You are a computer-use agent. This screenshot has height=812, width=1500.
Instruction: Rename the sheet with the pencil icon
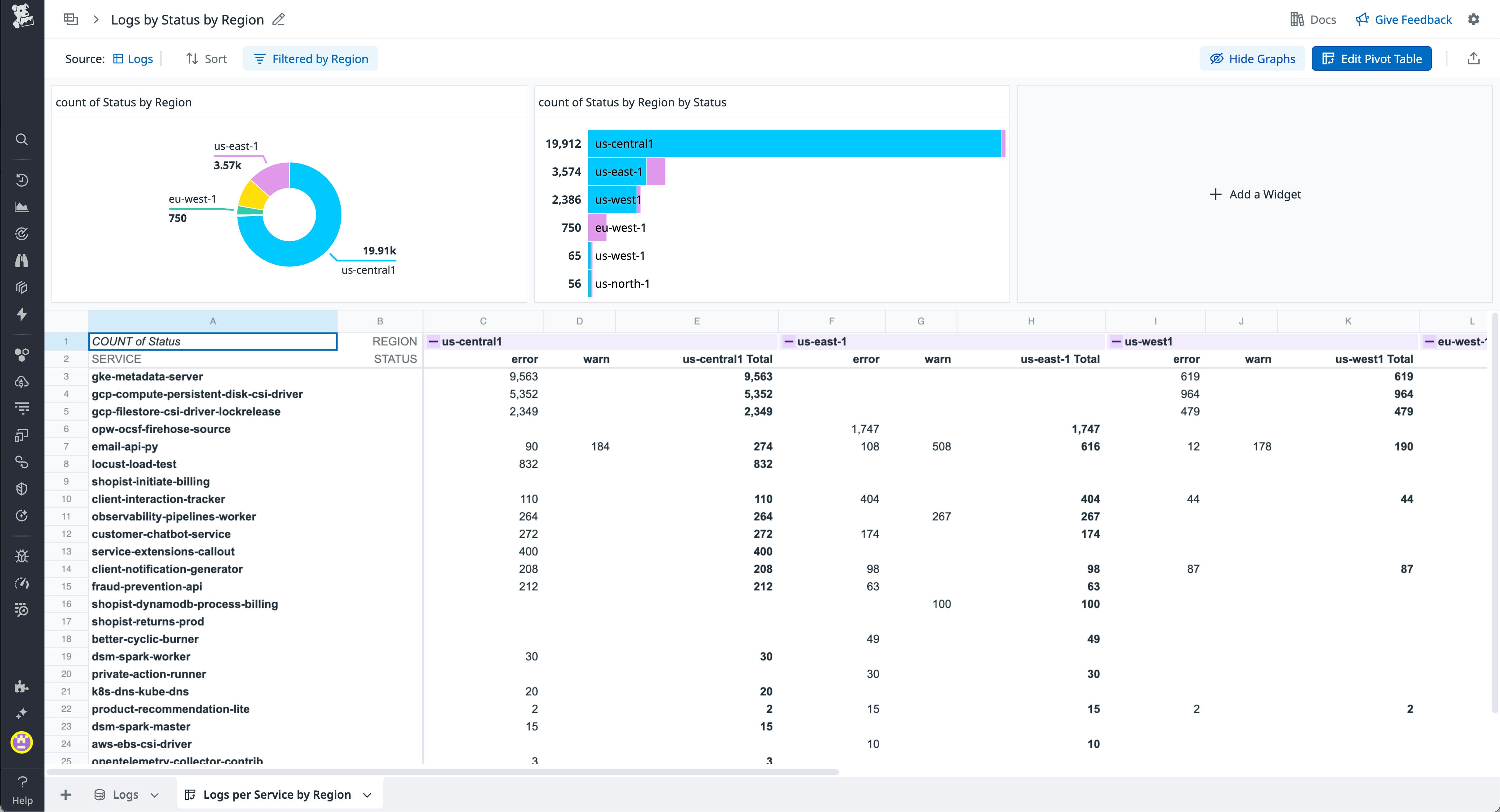click(278, 19)
